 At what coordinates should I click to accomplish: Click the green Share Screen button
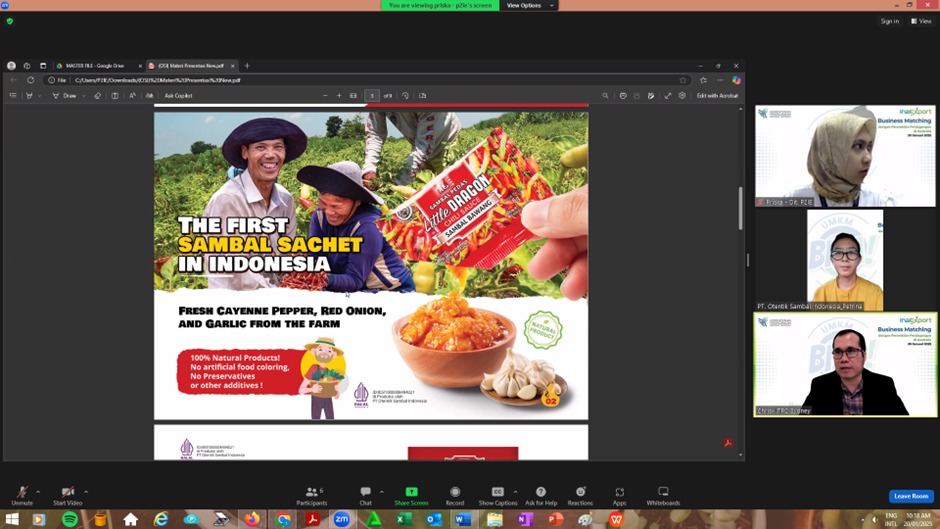[x=411, y=495]
